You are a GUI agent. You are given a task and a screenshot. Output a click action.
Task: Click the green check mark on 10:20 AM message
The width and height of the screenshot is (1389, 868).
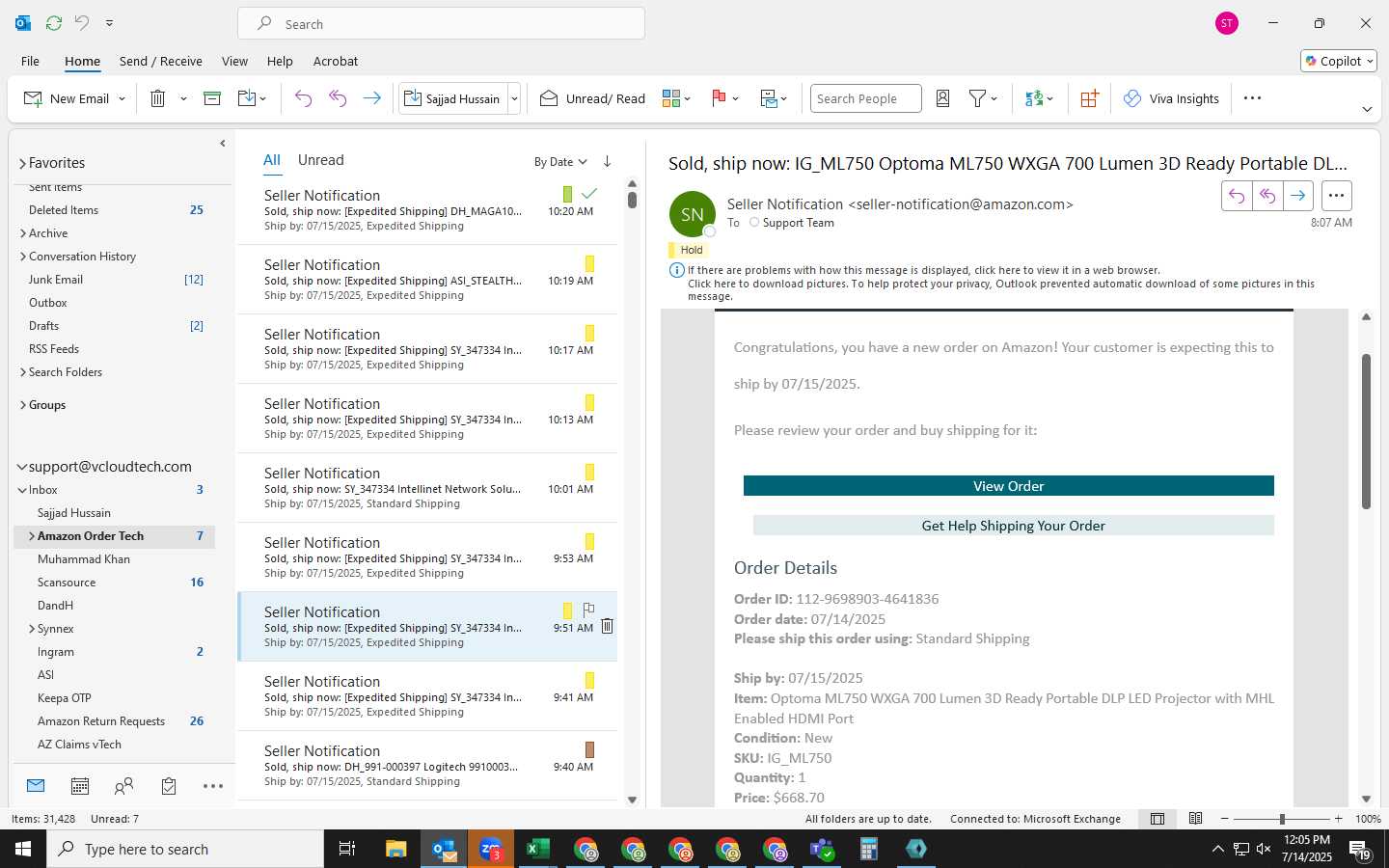click(589, 194)
